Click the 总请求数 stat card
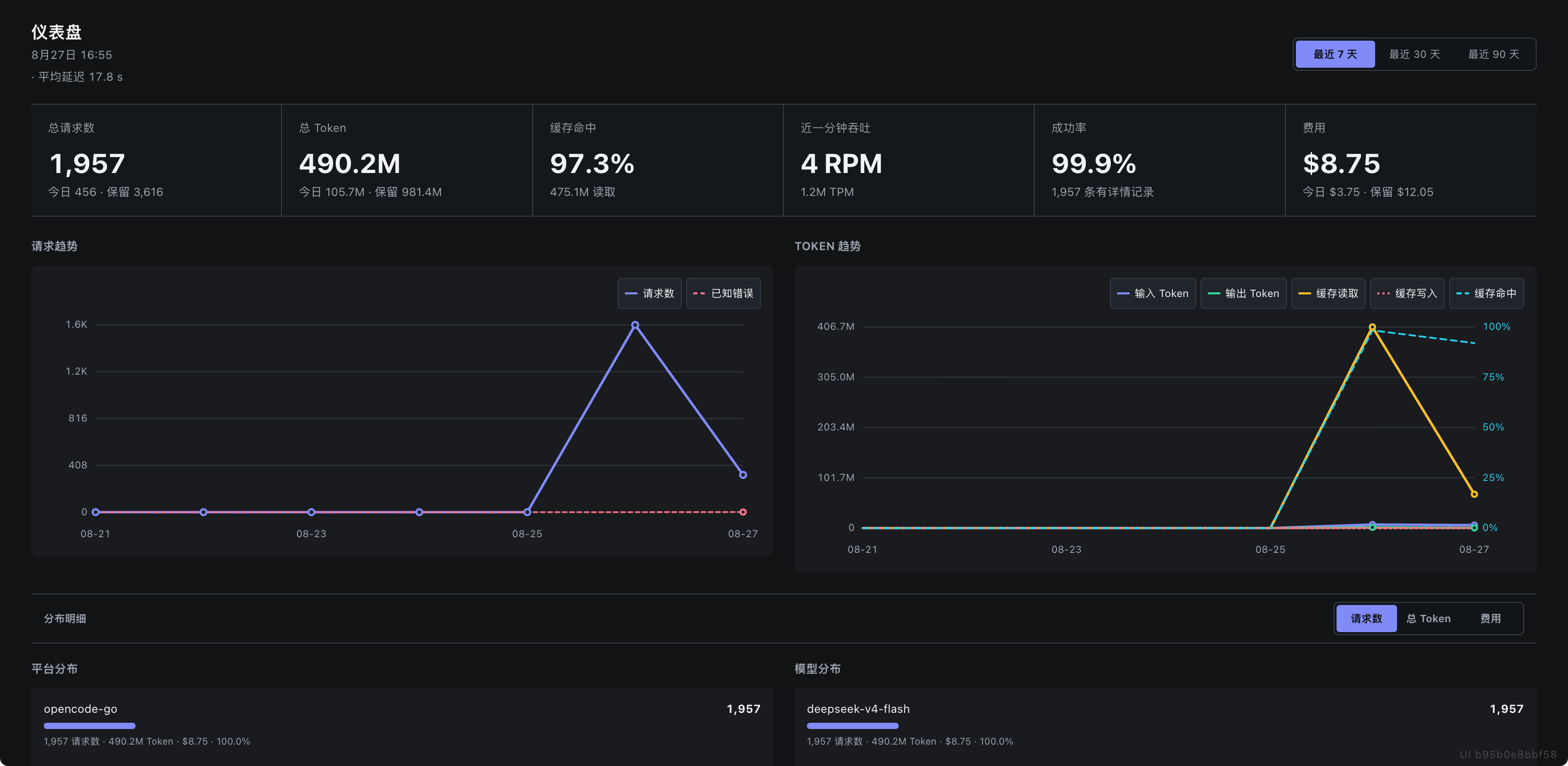Screen dimensions: 1568x766 tap(156, 160)
